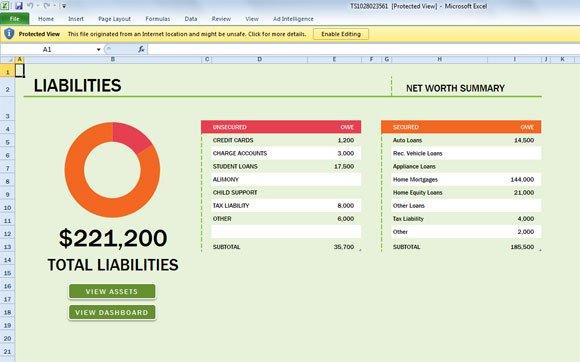The height and width of the screenshot is (362, 580).
Task: Click the VIEW DASHBOARD button
Action: click(112, 312)
